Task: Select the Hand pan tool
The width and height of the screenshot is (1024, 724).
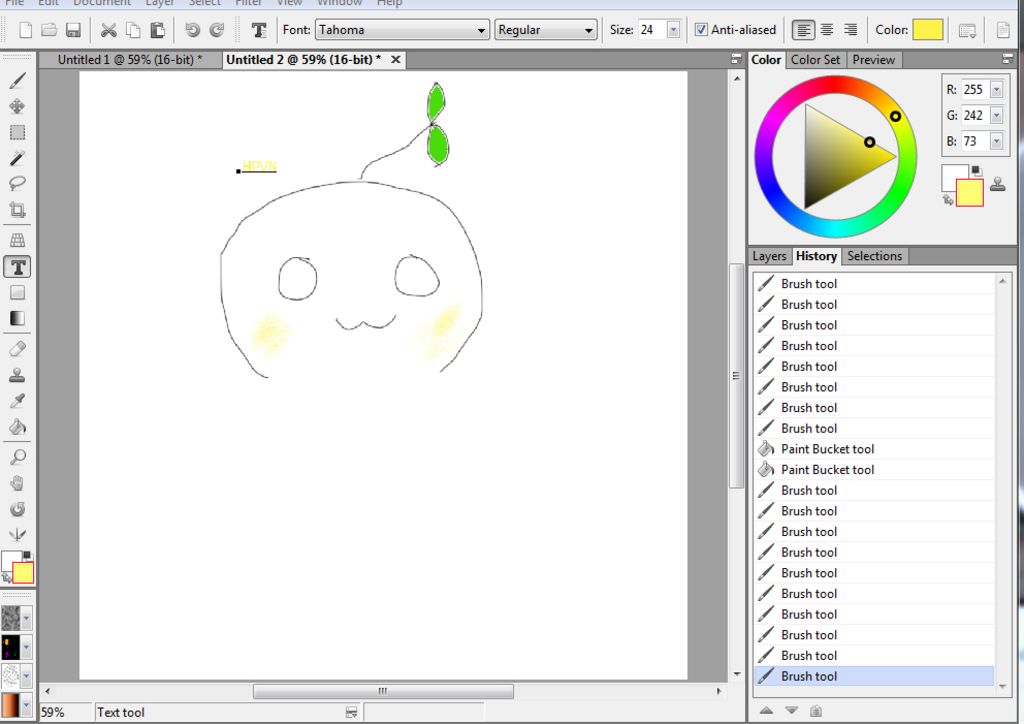Action: (18, 483)
